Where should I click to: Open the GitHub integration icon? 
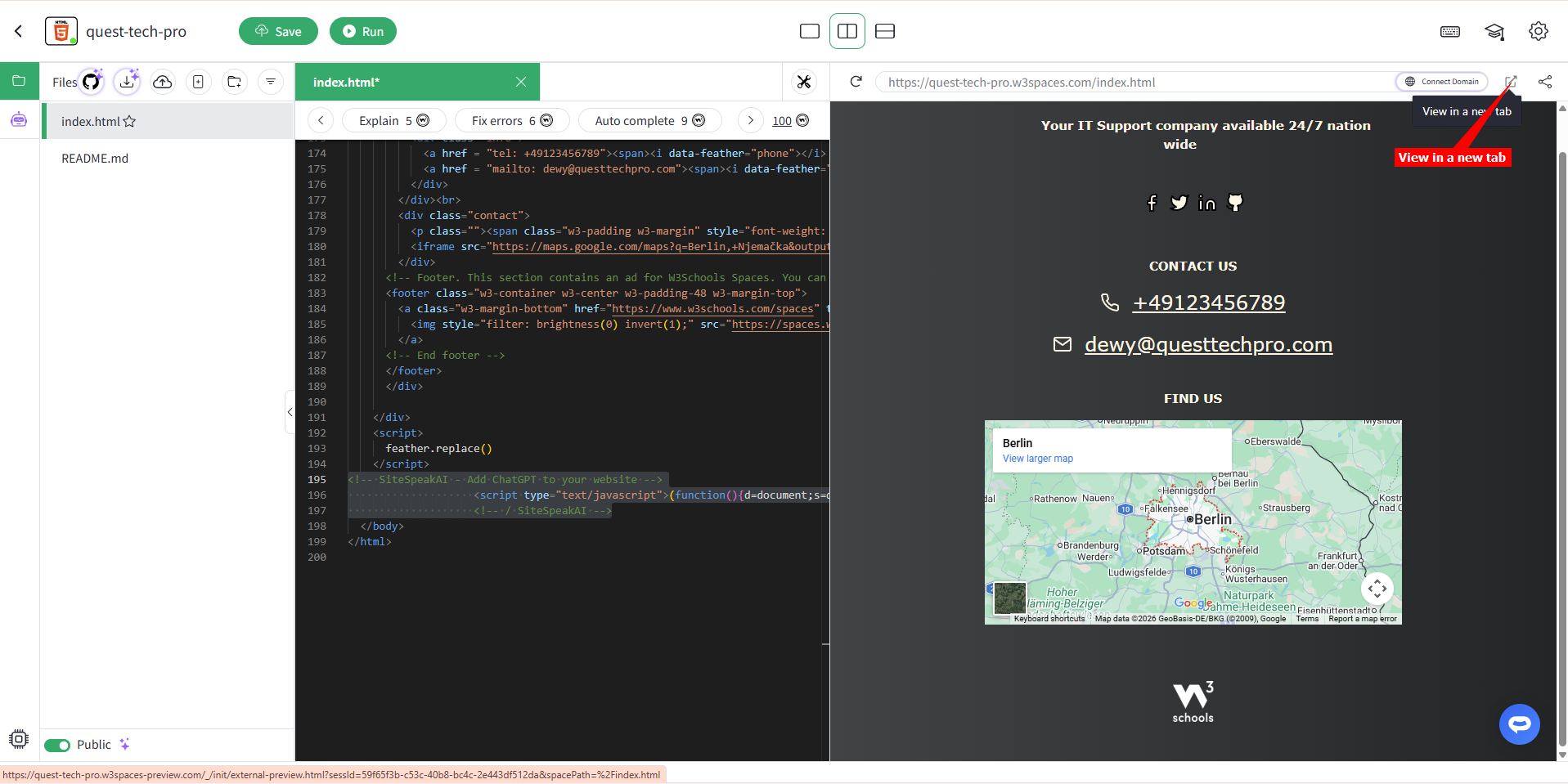(x=92, y=81)
